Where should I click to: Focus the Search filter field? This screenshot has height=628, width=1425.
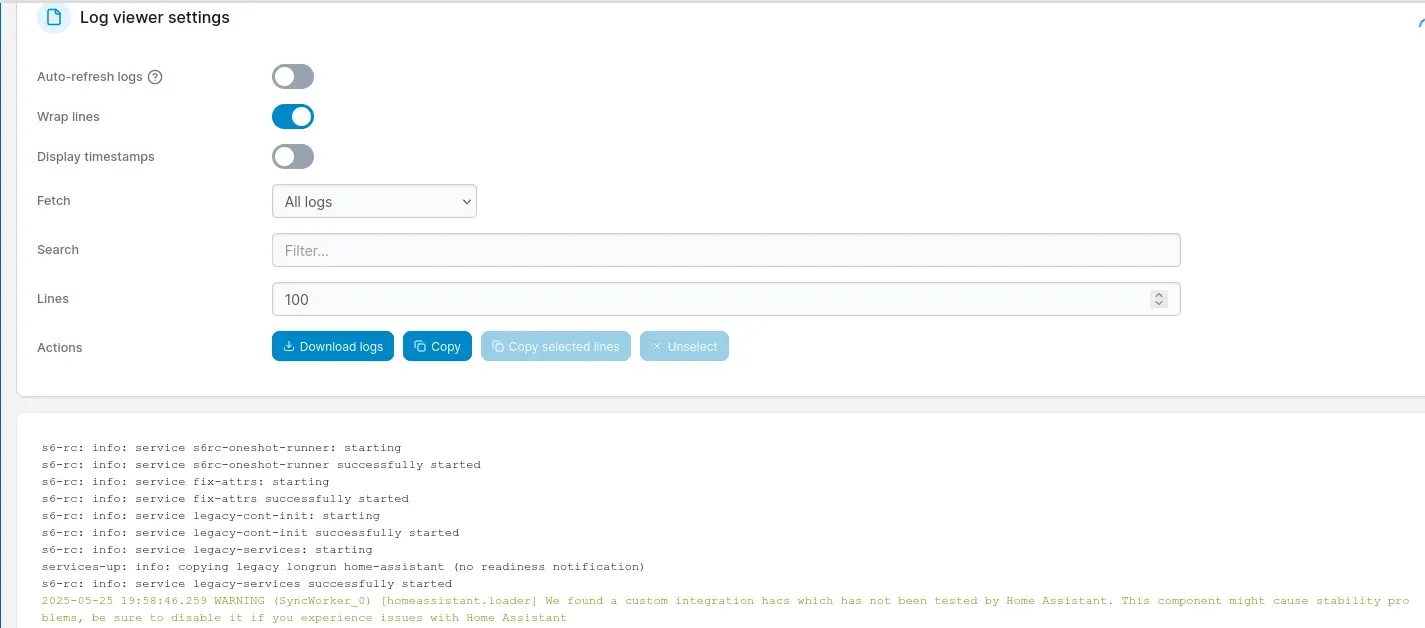pyautogui.click(x=726, y=250)
